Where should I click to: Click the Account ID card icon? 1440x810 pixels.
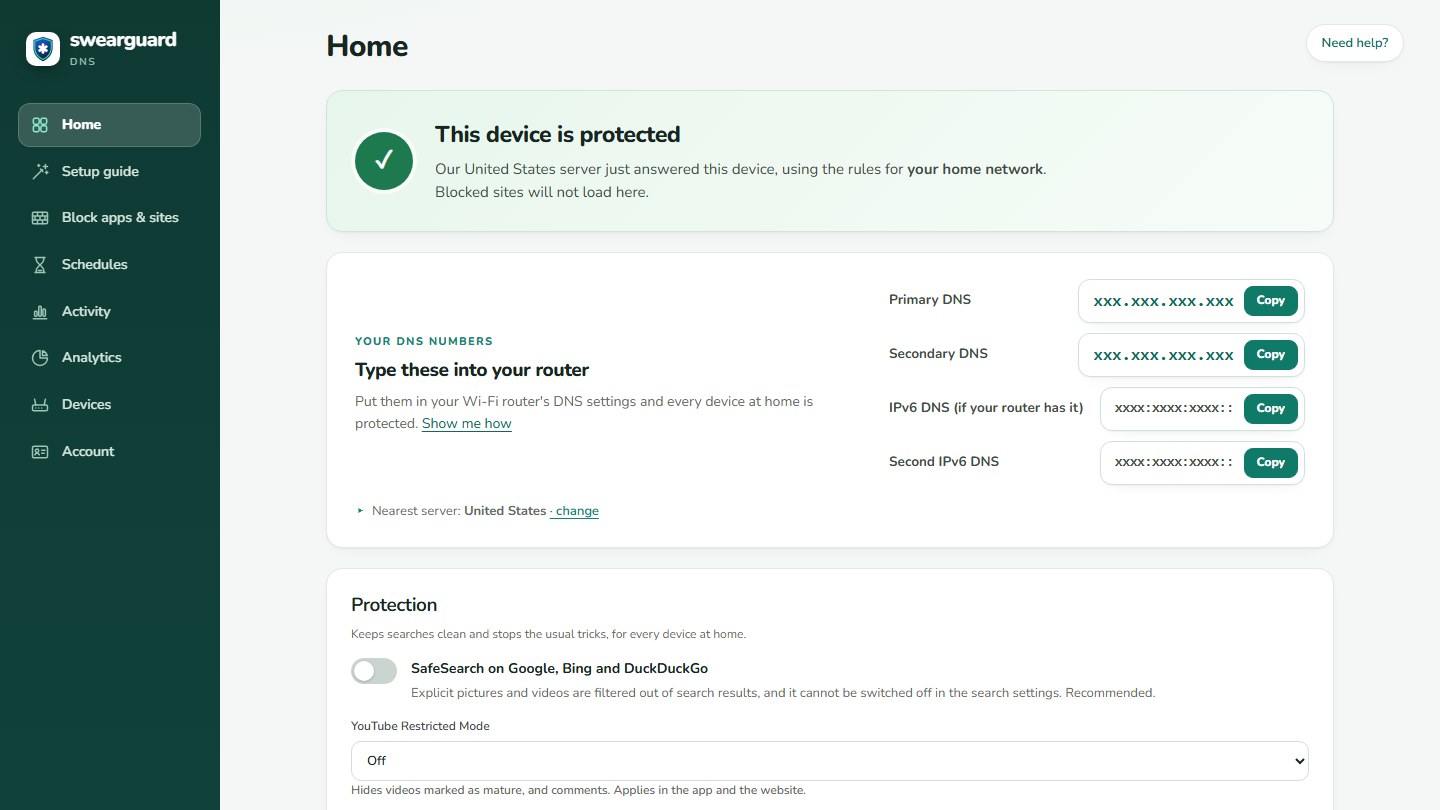(40, 451)
